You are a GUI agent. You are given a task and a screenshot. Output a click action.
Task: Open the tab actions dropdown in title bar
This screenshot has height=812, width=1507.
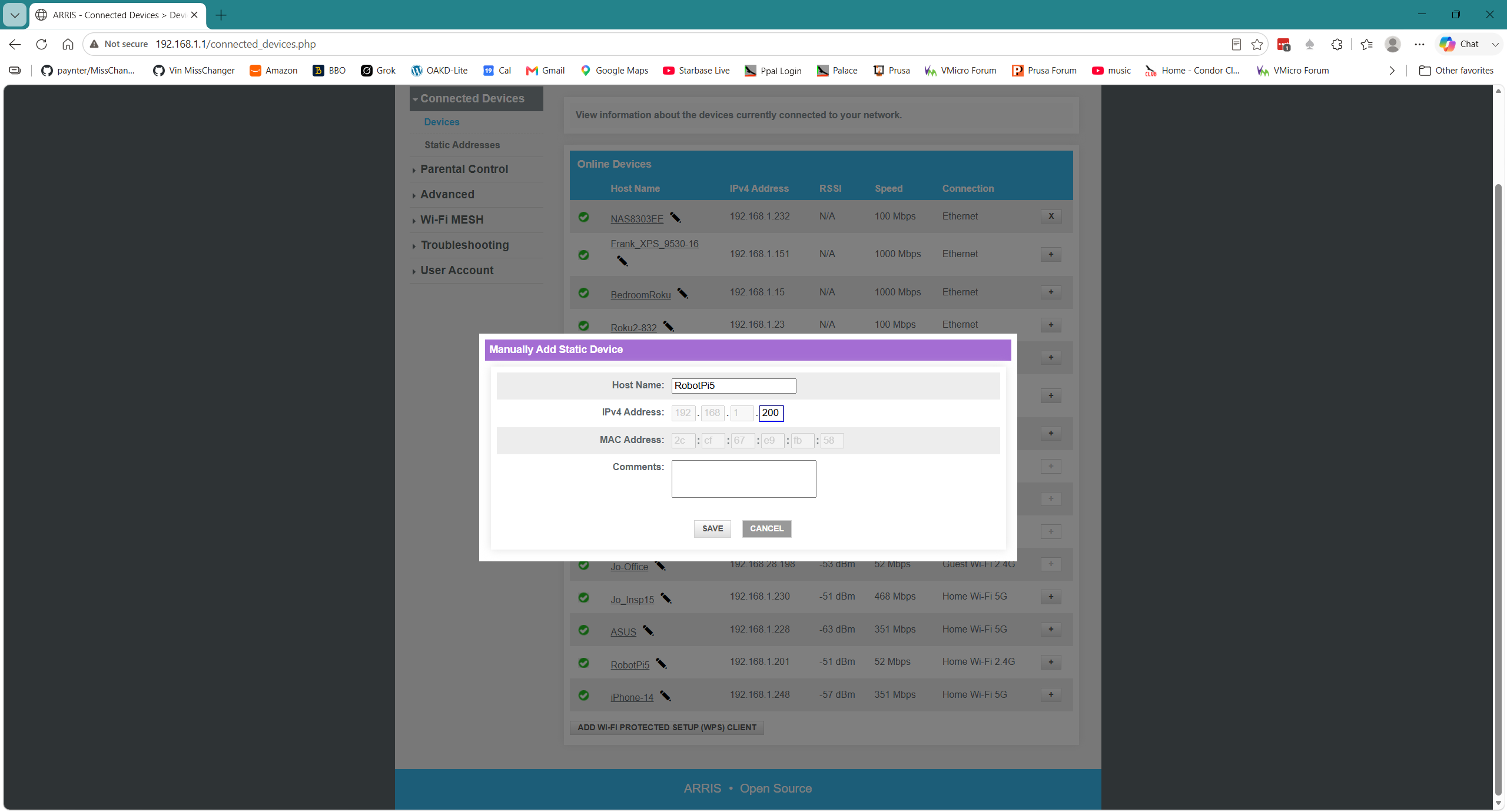[x=15, y=15]
